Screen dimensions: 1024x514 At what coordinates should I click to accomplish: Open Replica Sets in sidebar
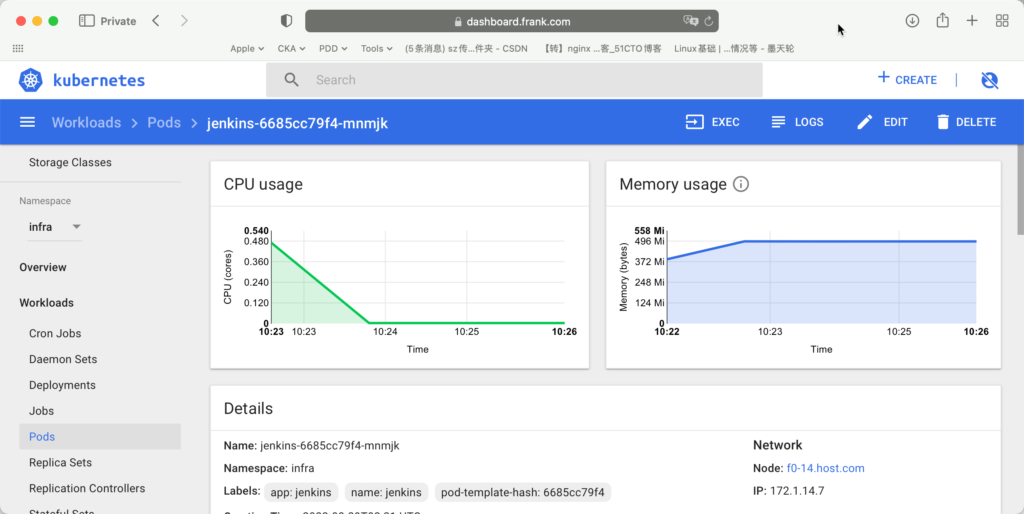[x=60, y=462]
